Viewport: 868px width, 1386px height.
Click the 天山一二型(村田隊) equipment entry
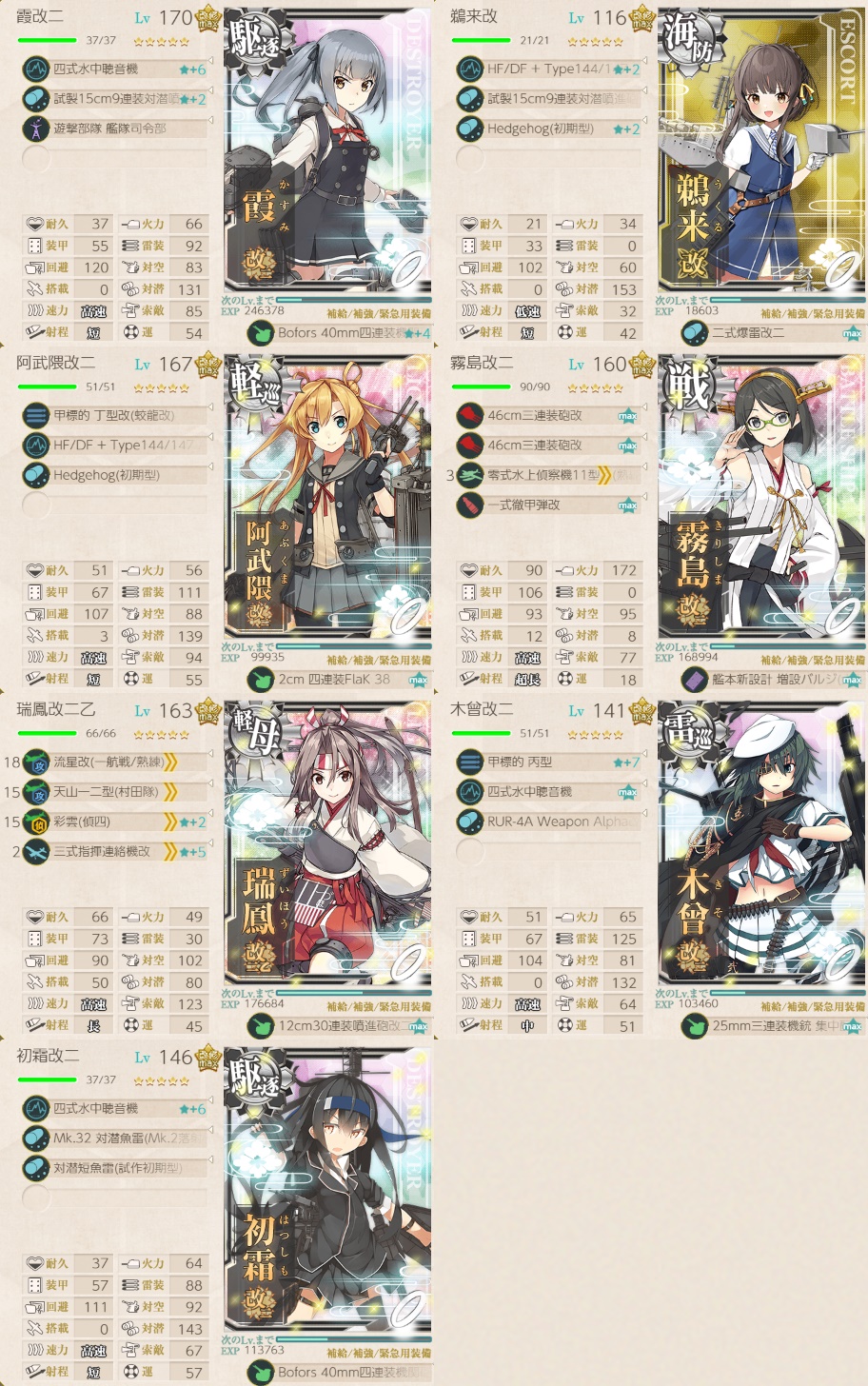coord(114,791)
